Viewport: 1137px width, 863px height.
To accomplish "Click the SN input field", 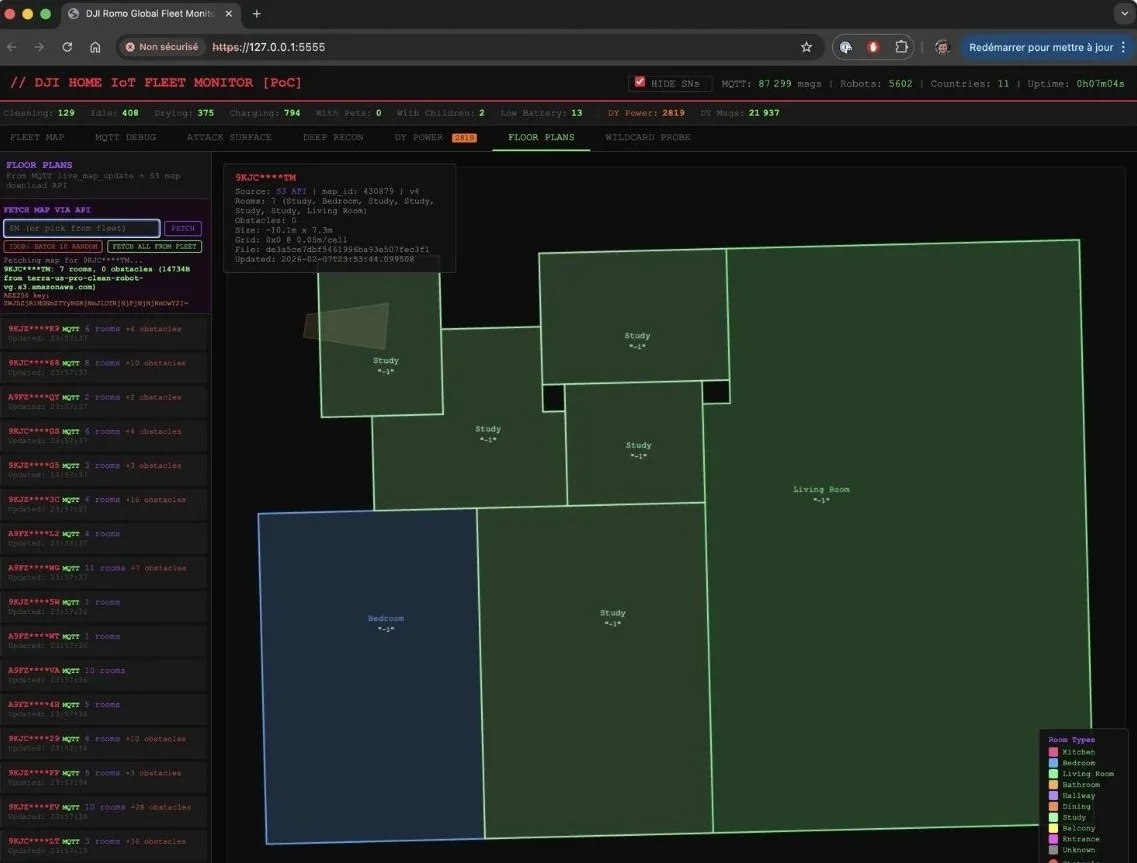I will pyautogui.click(x=81, y=228).
